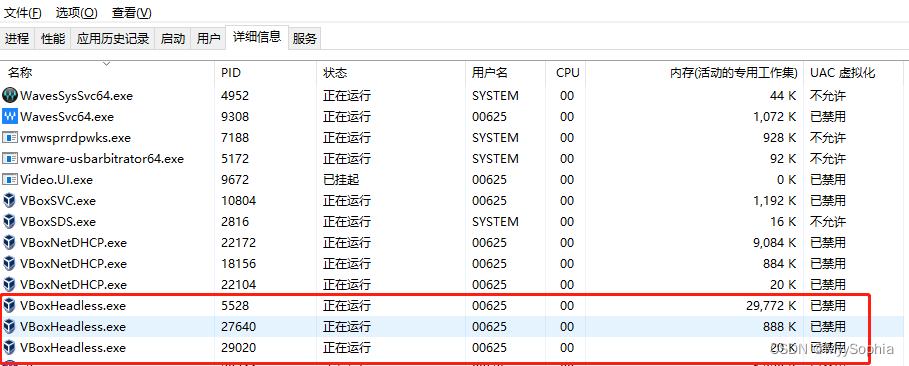Viewport: 909px width, 366px height.
Task: Open the 查看(V) menu
Action: click(x=132, y=12)
